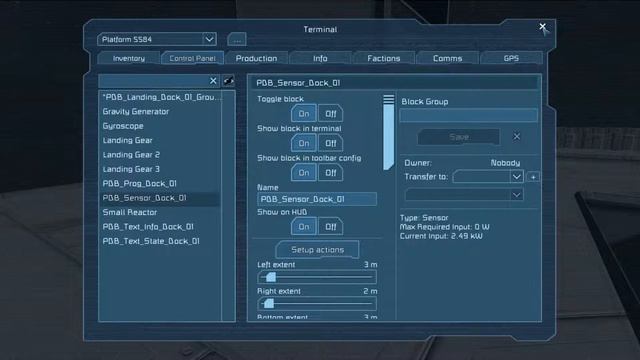Image resolution: width=640 pixels, height=360 pixels.
Task: Select PBB_Text_State_Dock_01 in block list
Action: click(160, 241)
